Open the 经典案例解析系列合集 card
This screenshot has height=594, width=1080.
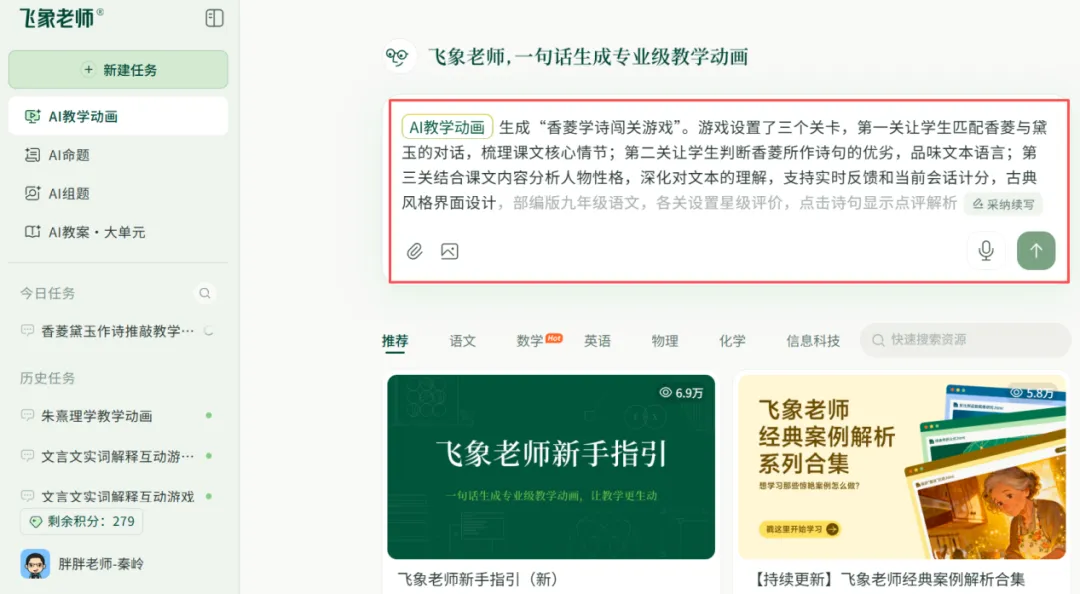pyautogui.click(x=902, y=467)
